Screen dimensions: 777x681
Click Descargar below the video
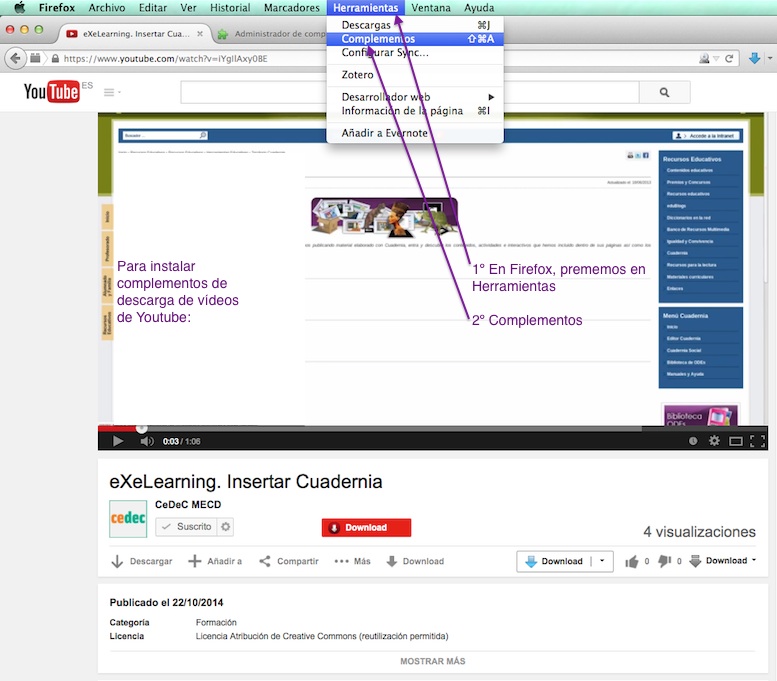tap(142, 561)
